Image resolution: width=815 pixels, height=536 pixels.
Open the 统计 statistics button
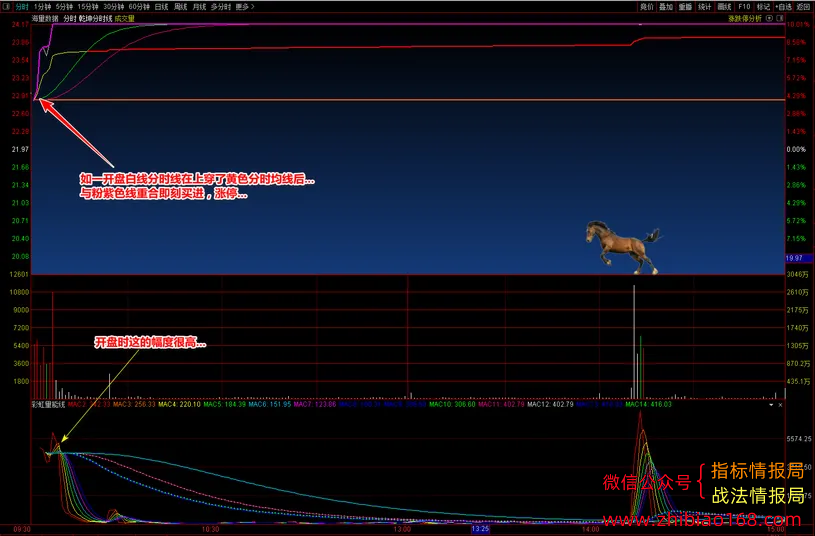point(704,7)
